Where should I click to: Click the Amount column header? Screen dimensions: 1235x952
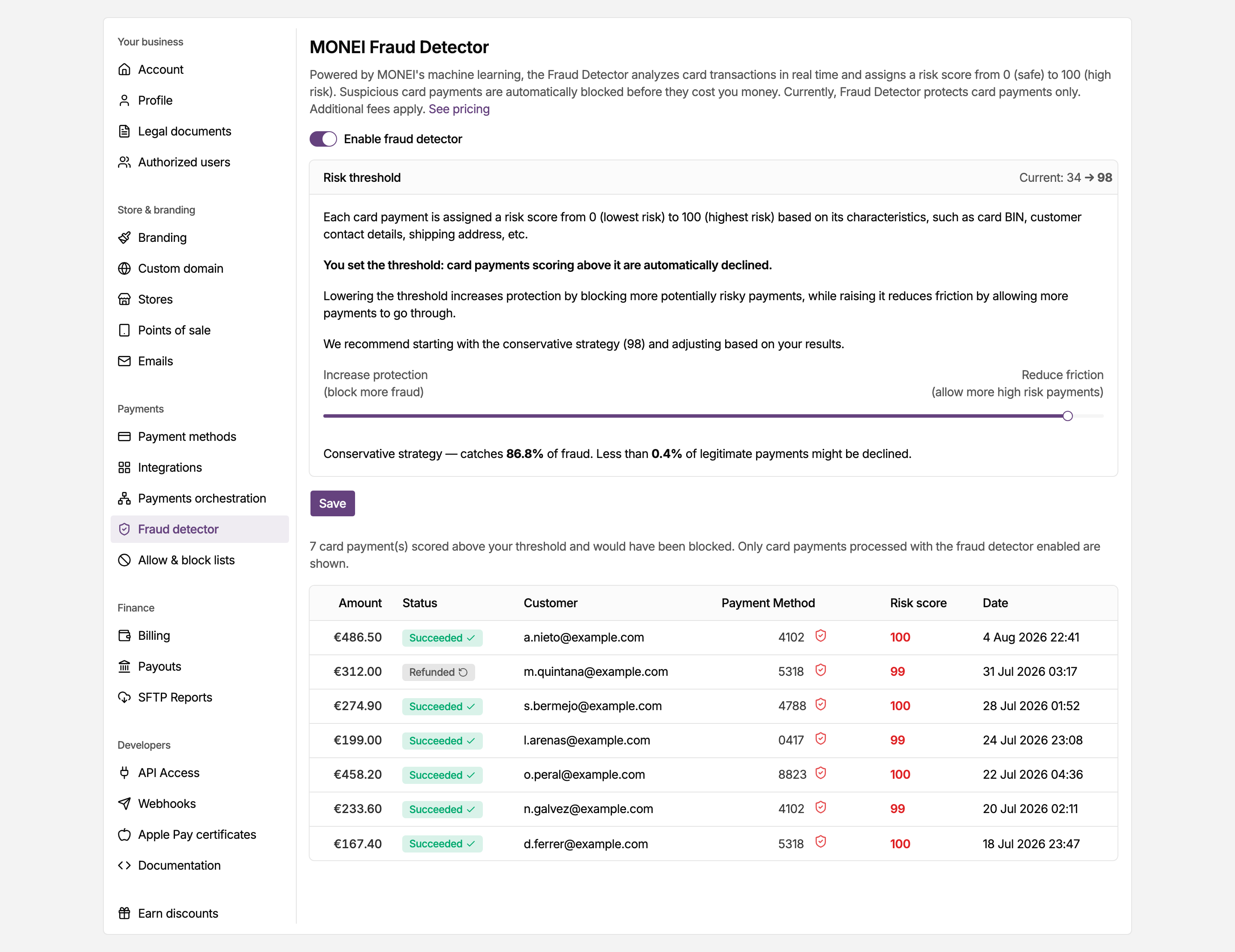[x=360, y=603]
